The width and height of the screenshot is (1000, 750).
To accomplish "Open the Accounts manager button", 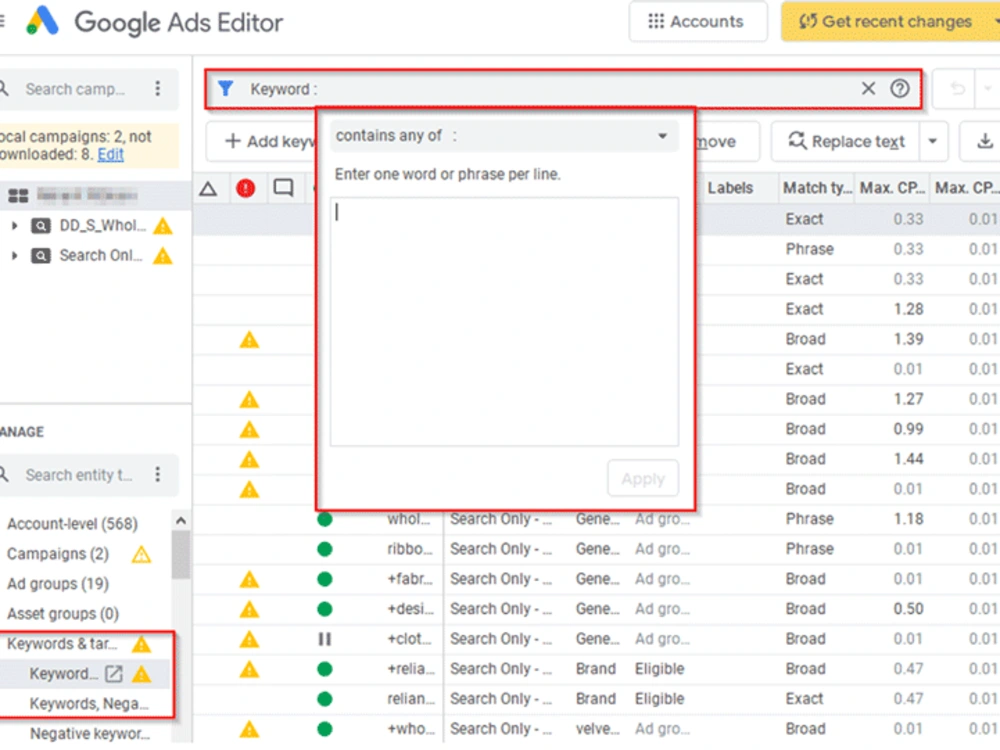I will [x=697, y=22].
